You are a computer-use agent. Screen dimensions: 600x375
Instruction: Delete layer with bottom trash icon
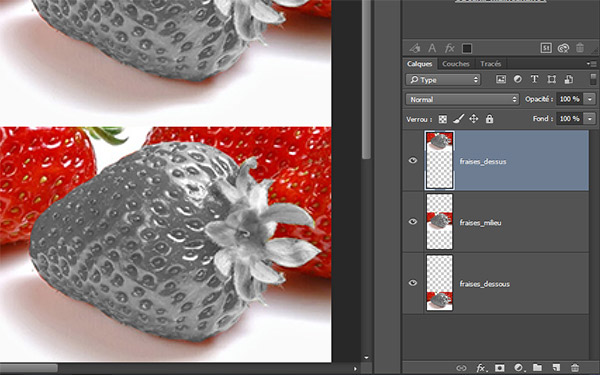(x=575, y=368)
